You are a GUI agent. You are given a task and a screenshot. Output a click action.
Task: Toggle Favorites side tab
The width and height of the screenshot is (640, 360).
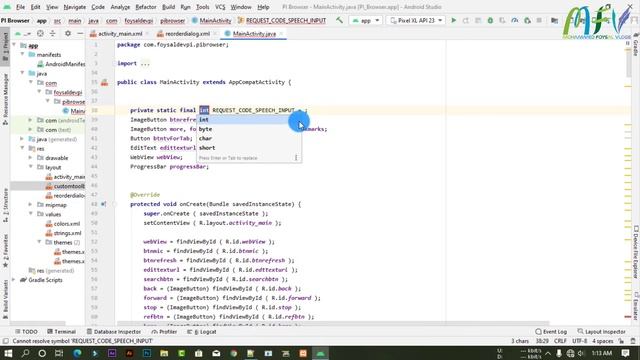click(5, 251)
